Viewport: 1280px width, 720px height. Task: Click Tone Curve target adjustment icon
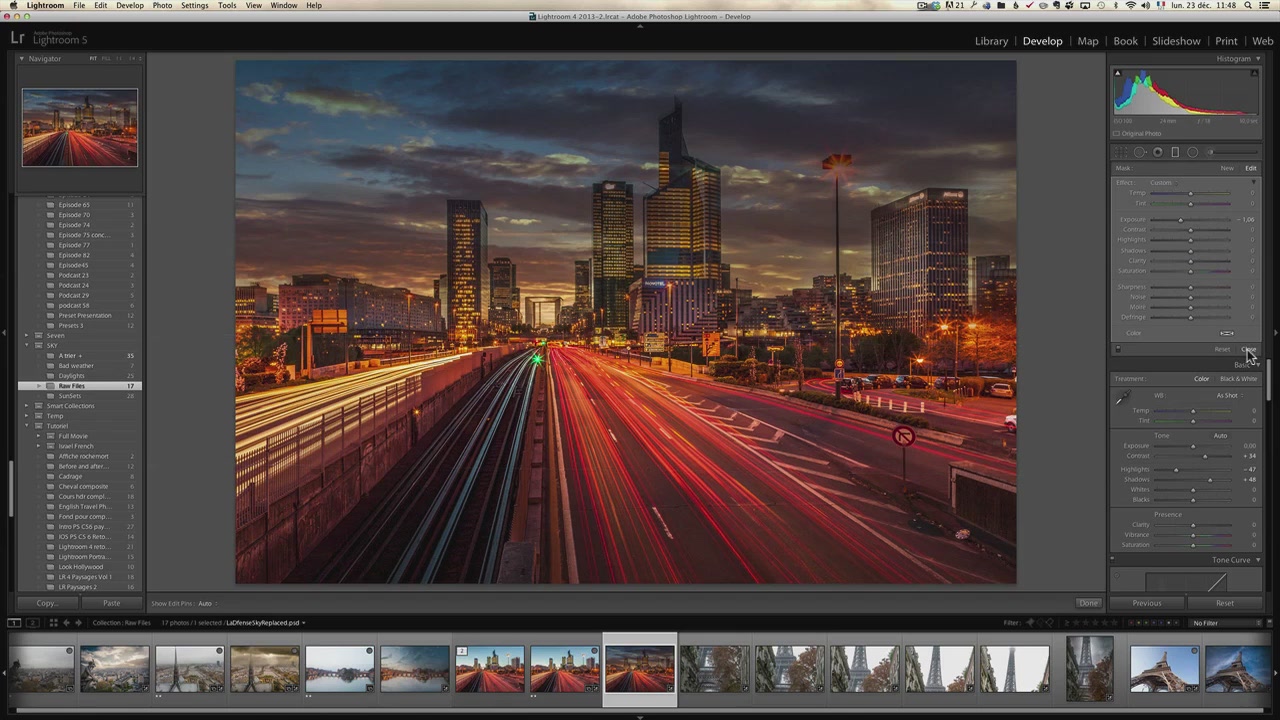point(1117,576)
